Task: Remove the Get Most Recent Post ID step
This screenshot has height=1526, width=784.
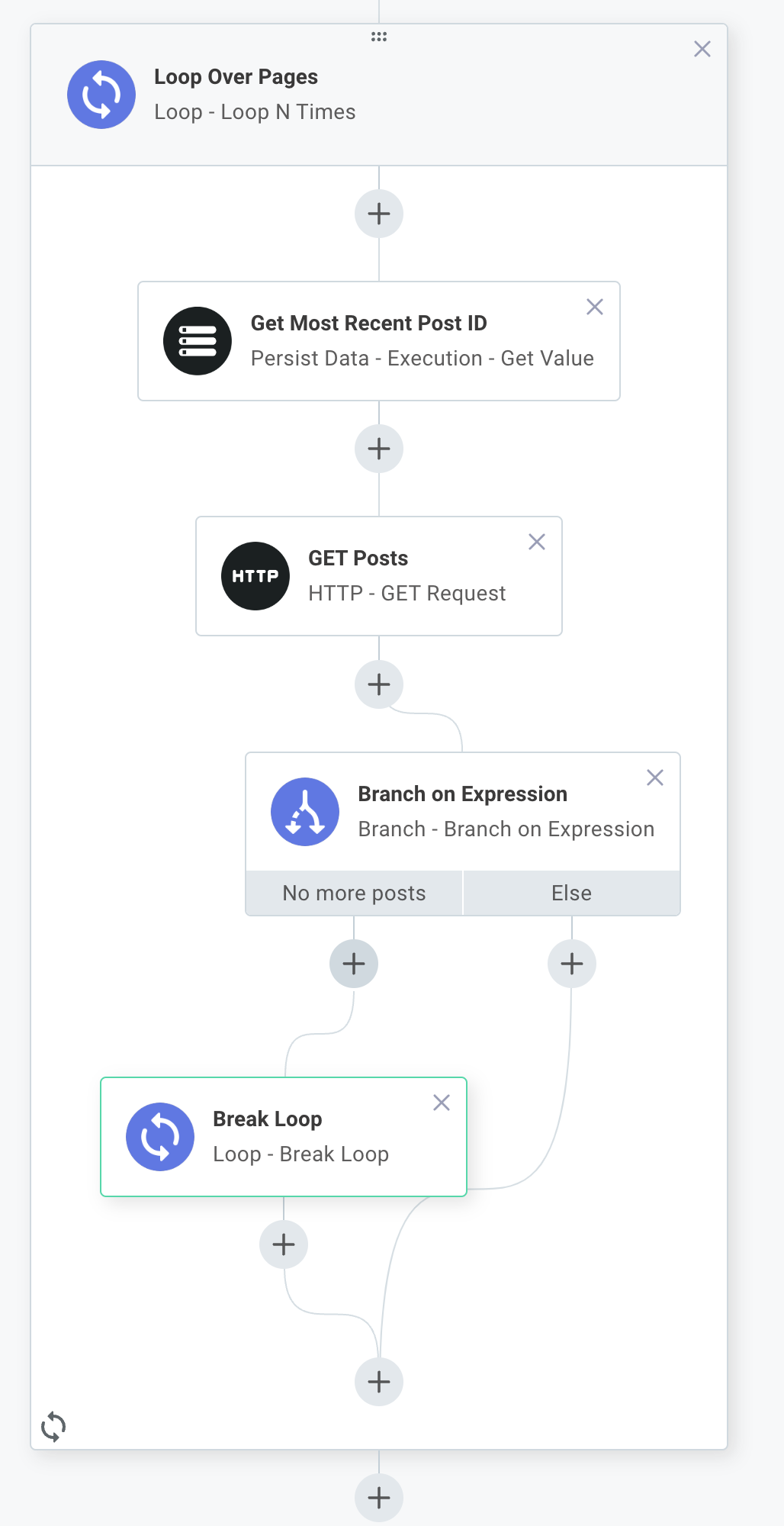Action: pyautogui.click(x=595, y=307)
